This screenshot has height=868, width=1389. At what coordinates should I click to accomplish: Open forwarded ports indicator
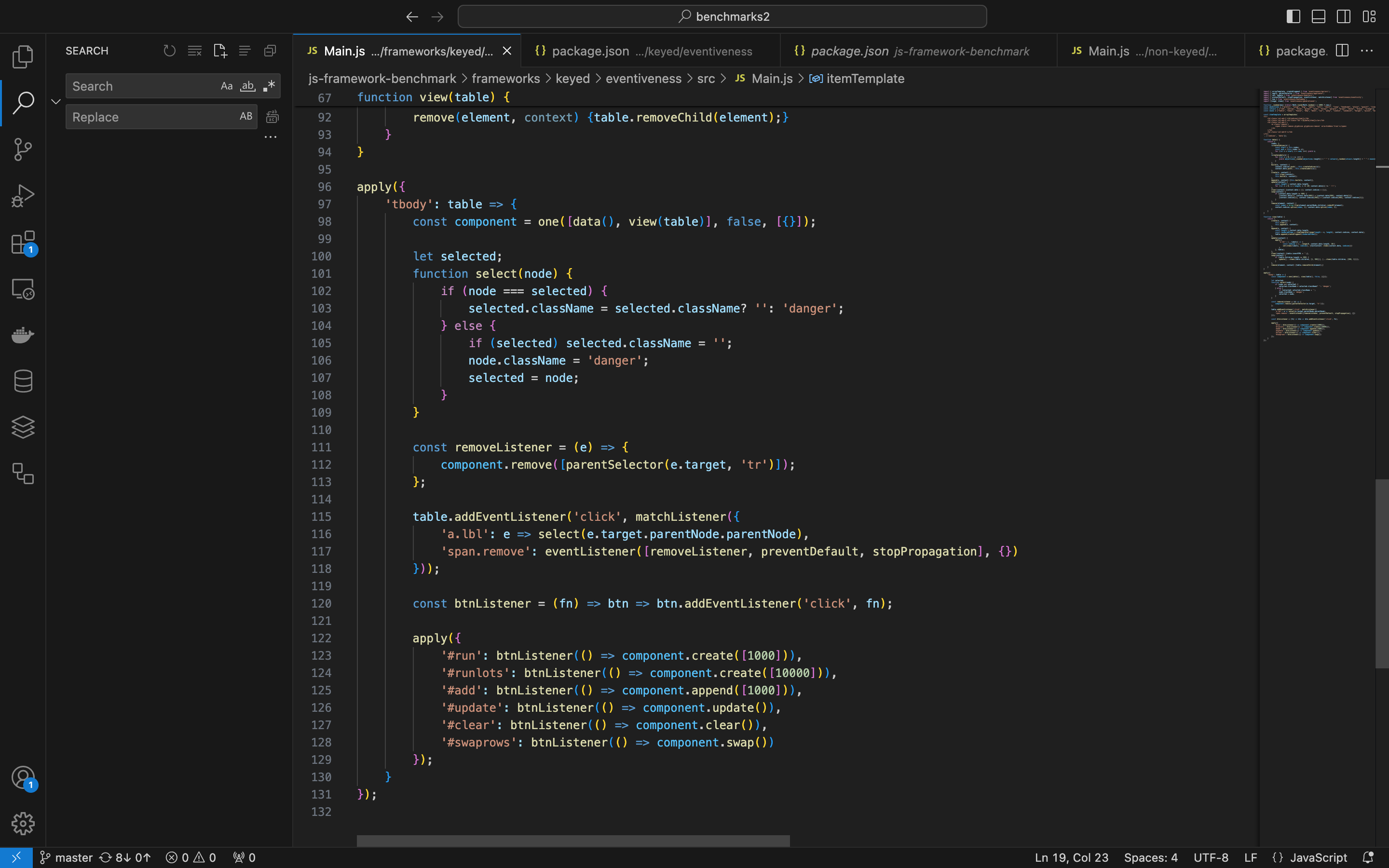click(x=245, y=857)
